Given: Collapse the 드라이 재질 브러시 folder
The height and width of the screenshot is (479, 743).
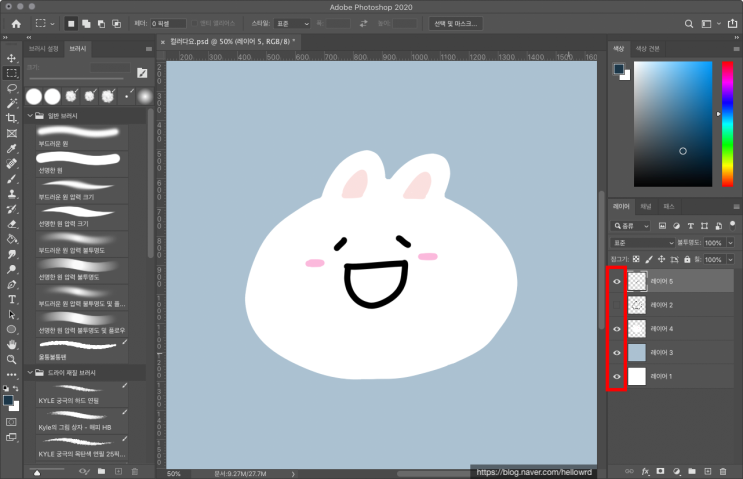Looking at the screenshot, I should (30, 372).
